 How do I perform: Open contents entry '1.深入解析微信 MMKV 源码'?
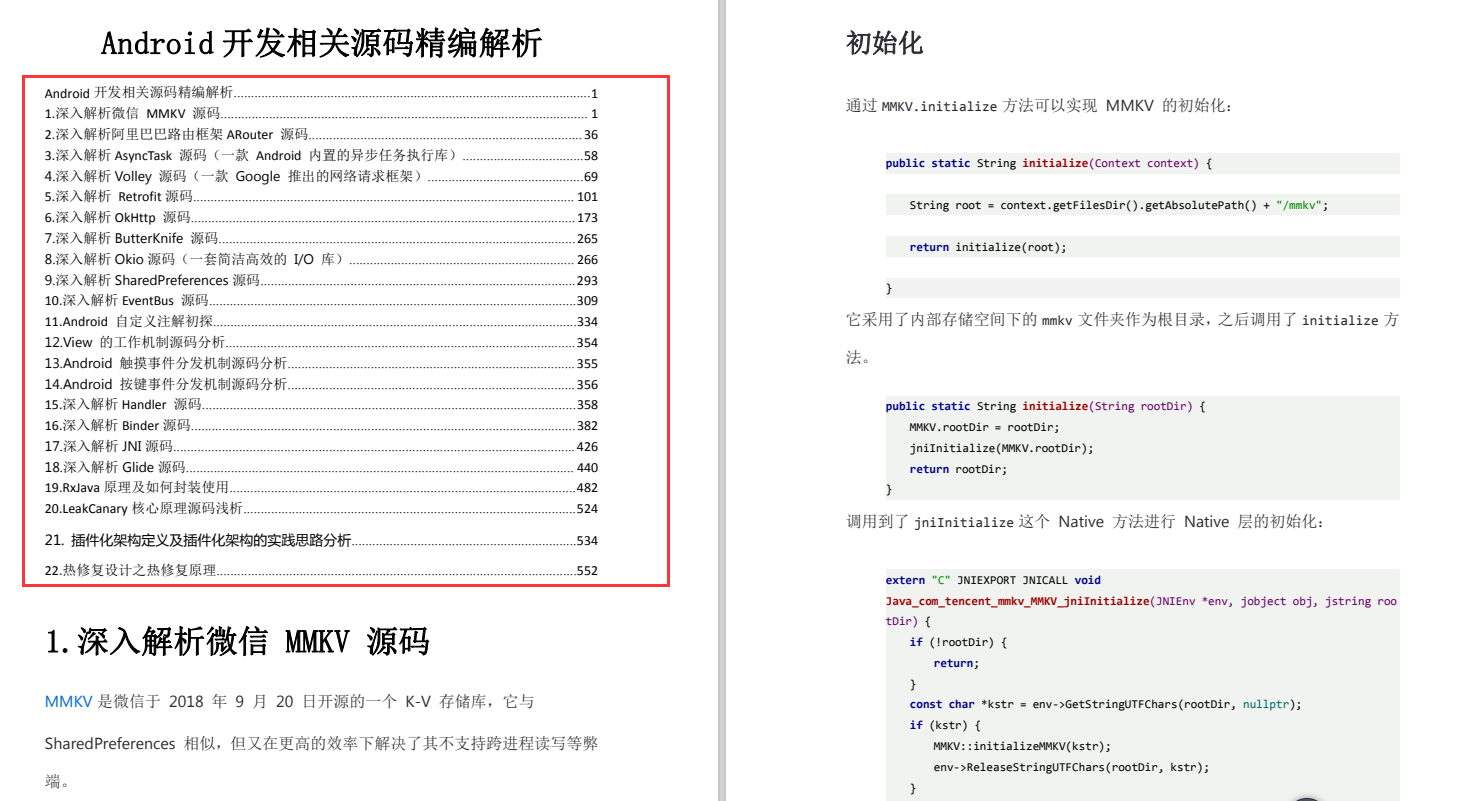point(321,114)
